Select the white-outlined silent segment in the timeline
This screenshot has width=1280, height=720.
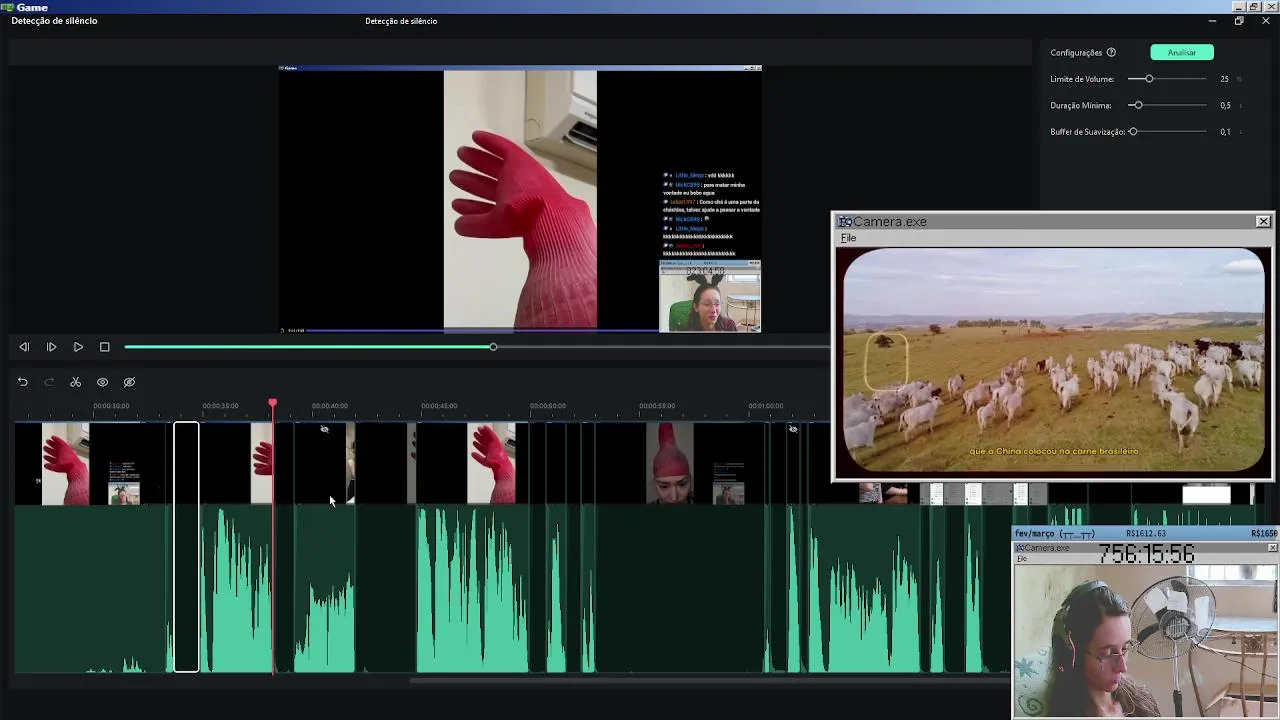point(186,547)
